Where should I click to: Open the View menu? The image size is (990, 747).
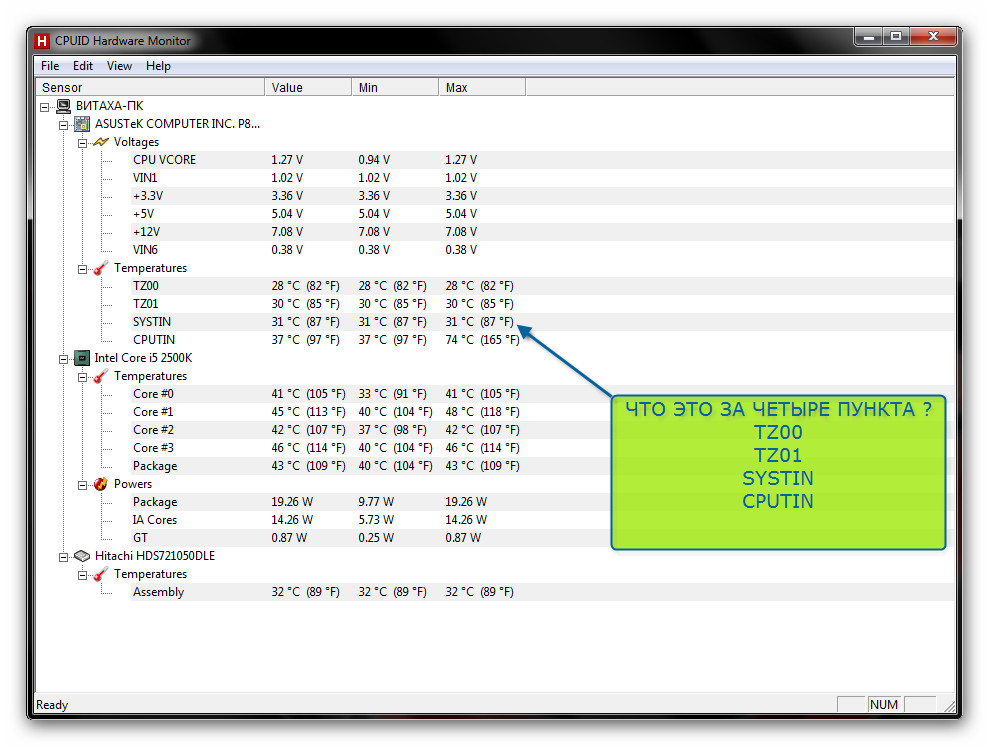119,66
